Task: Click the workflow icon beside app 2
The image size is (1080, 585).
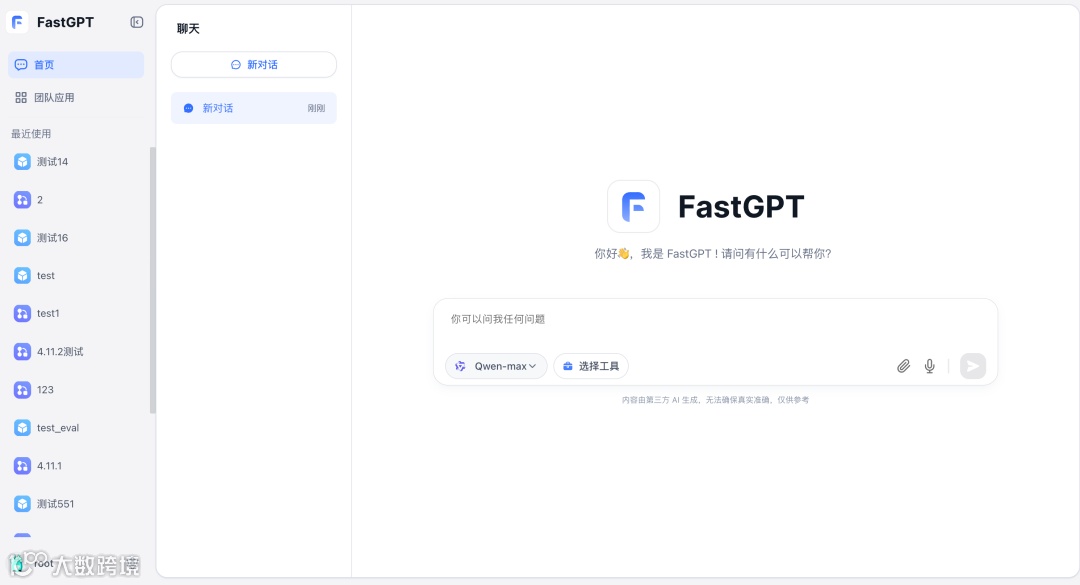Action: tap(22, 200)
